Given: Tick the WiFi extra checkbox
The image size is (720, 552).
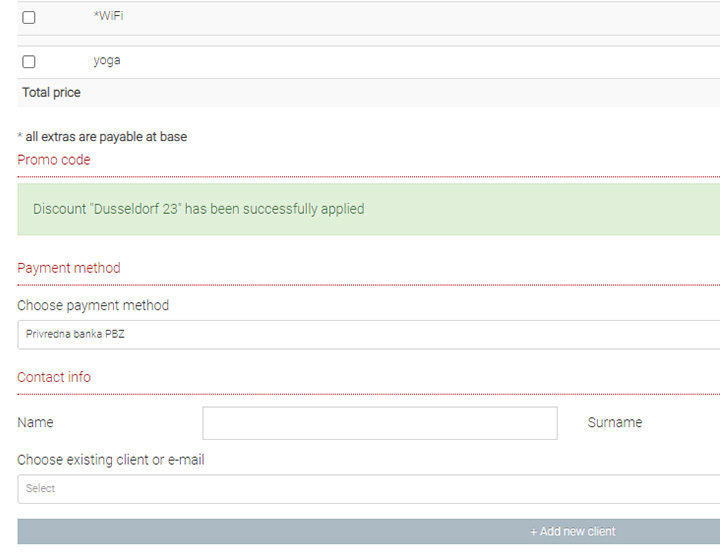Looking at the screenshot, I should click(29, 18).
